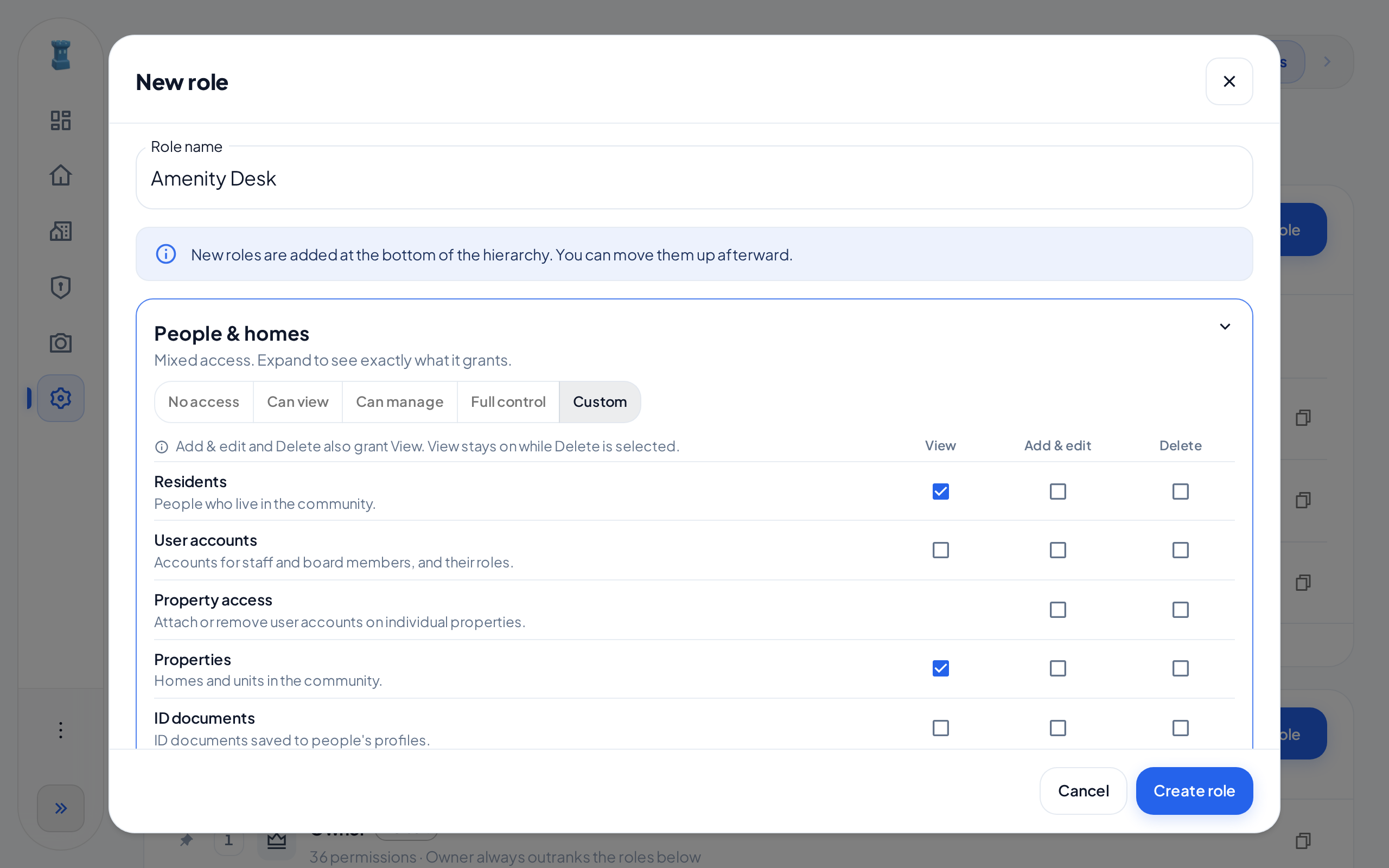
Task: Click the Role name input field
Action: (694, 177)
